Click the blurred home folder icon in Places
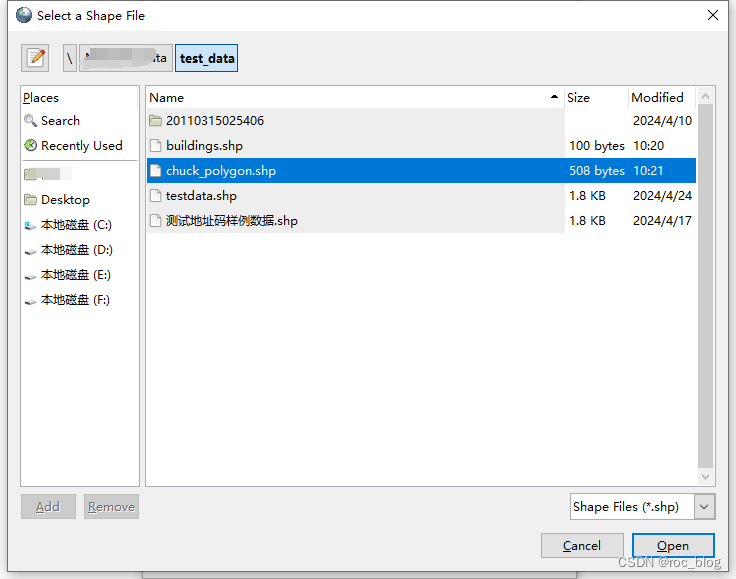Viewport: 736px width, 579px height. tap(31, 174)
